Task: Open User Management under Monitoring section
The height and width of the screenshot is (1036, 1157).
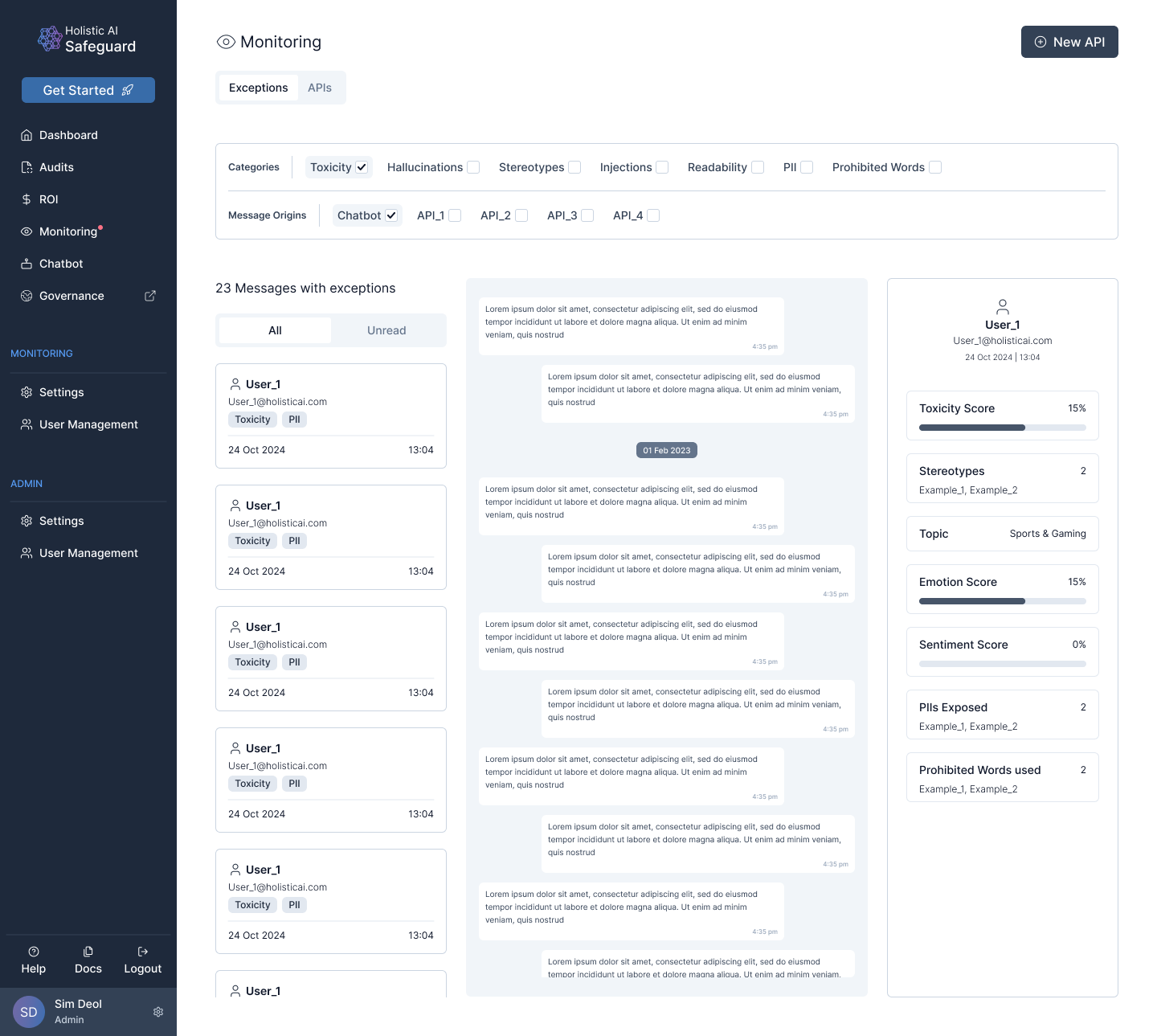Action: point(88,424)
